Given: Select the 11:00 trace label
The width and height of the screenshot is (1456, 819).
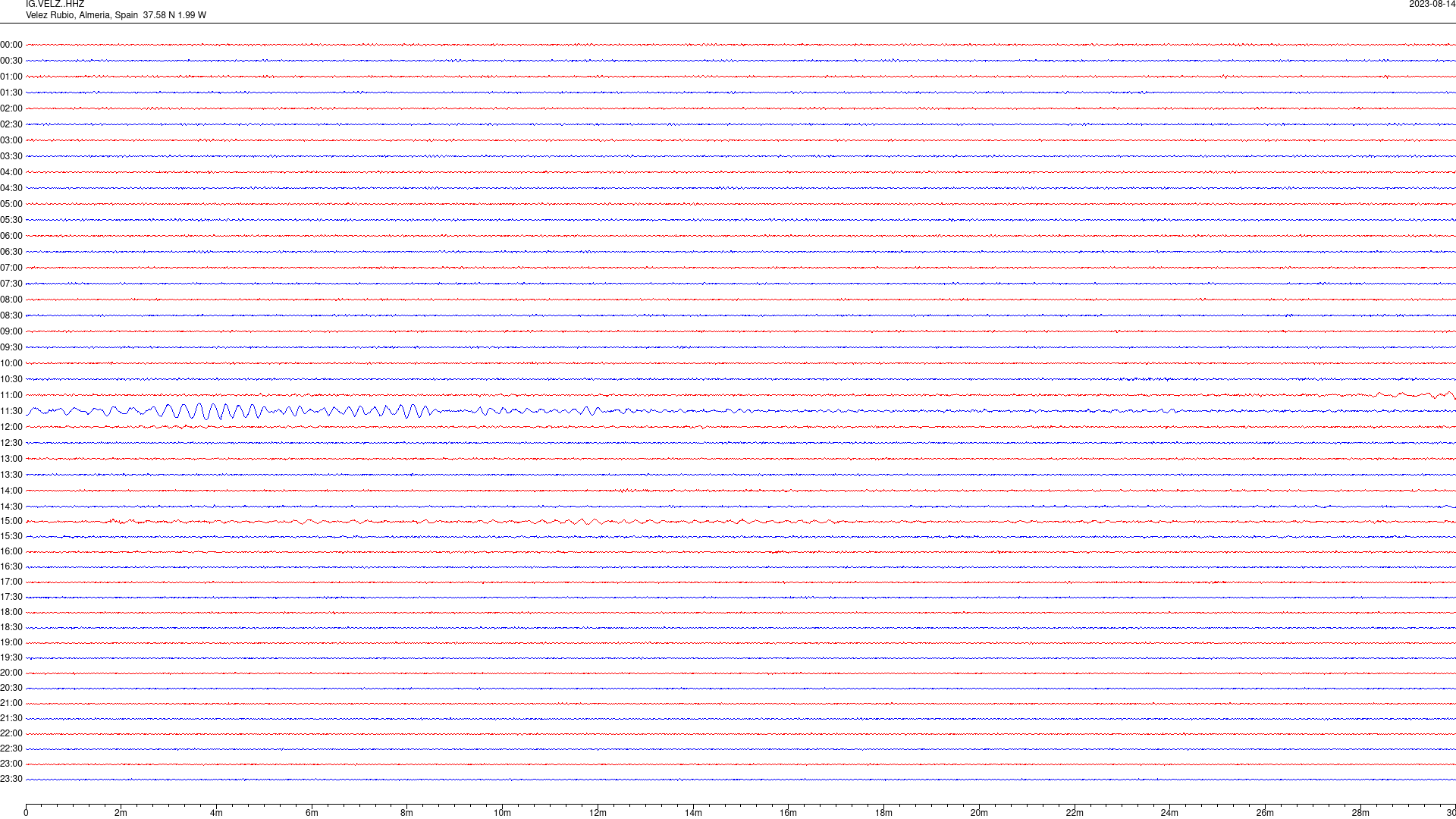Looking at the screenshot, I should 11,395.
